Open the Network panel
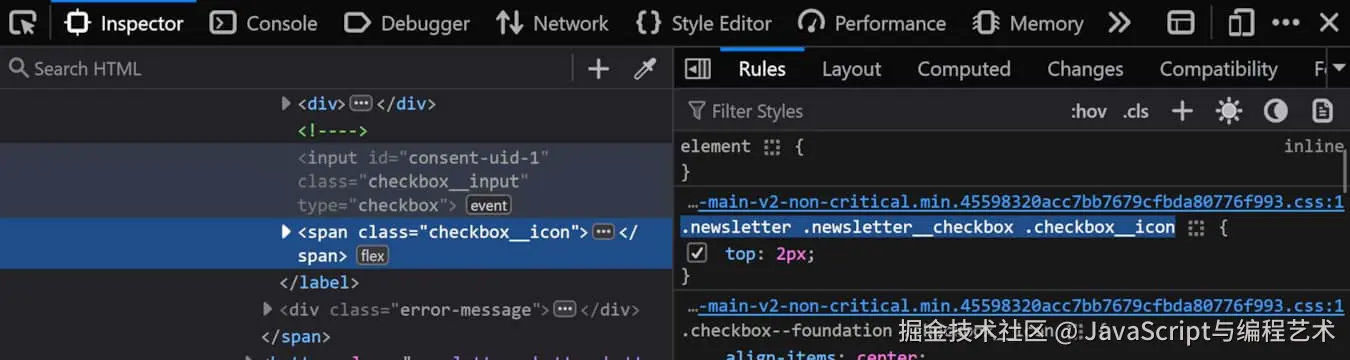Image resolution: width=1350 pixels, height=360 pixels. [552, 23]
